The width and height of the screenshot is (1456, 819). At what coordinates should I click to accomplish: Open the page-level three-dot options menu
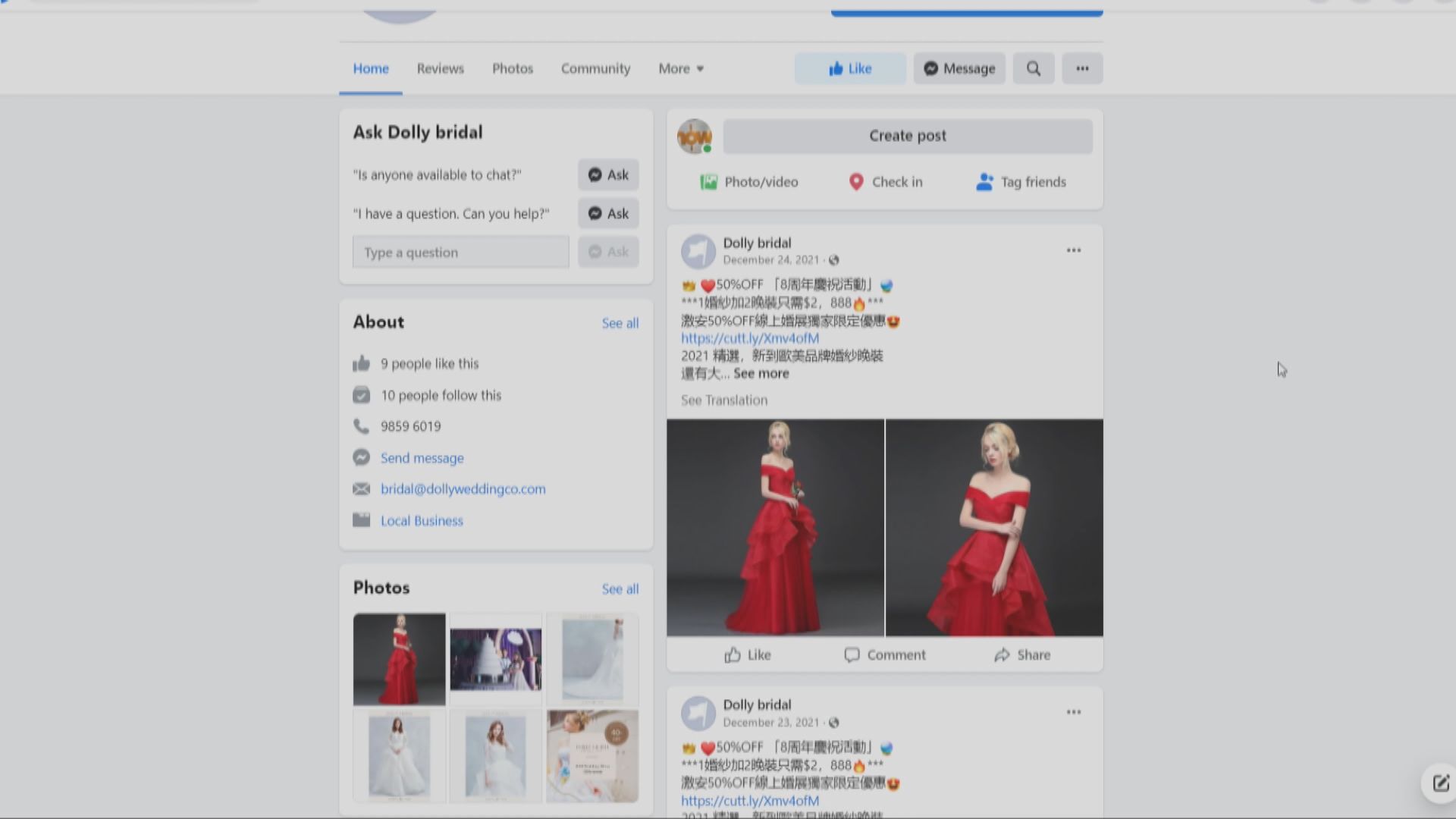1082,68
